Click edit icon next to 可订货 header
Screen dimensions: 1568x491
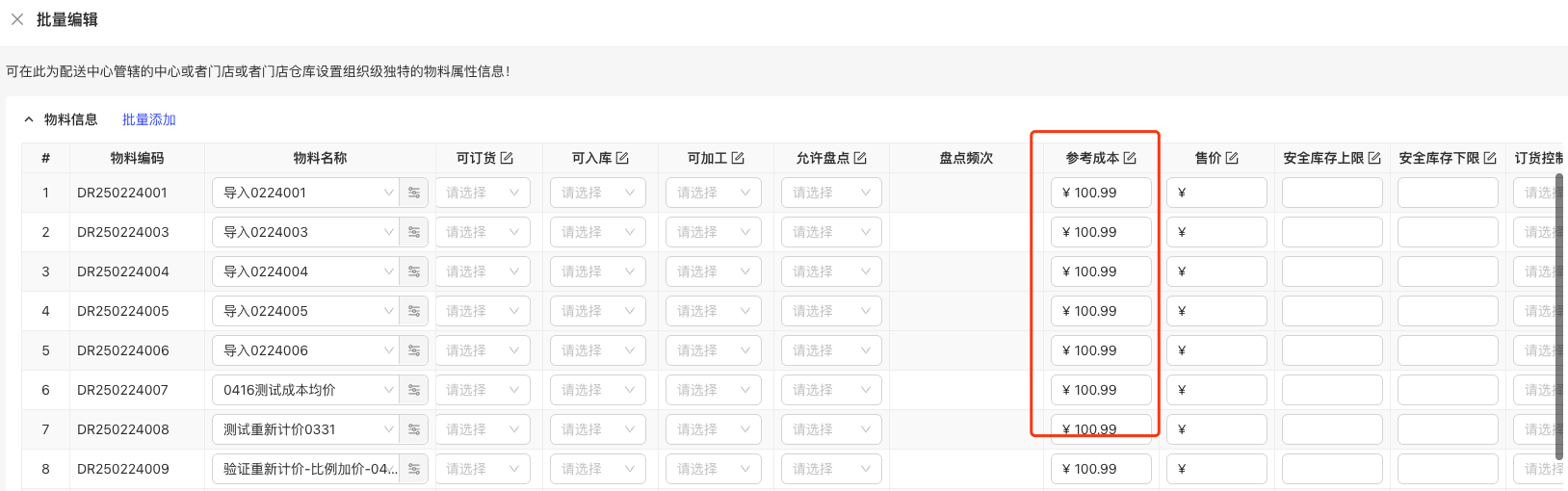pos(507,158)
